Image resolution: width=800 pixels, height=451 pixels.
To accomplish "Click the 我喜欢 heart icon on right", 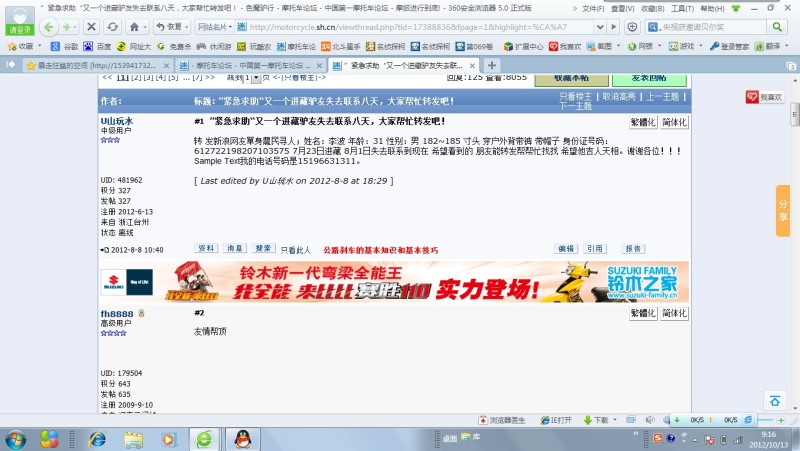I will pyautogui.click(x=765, y=97).
